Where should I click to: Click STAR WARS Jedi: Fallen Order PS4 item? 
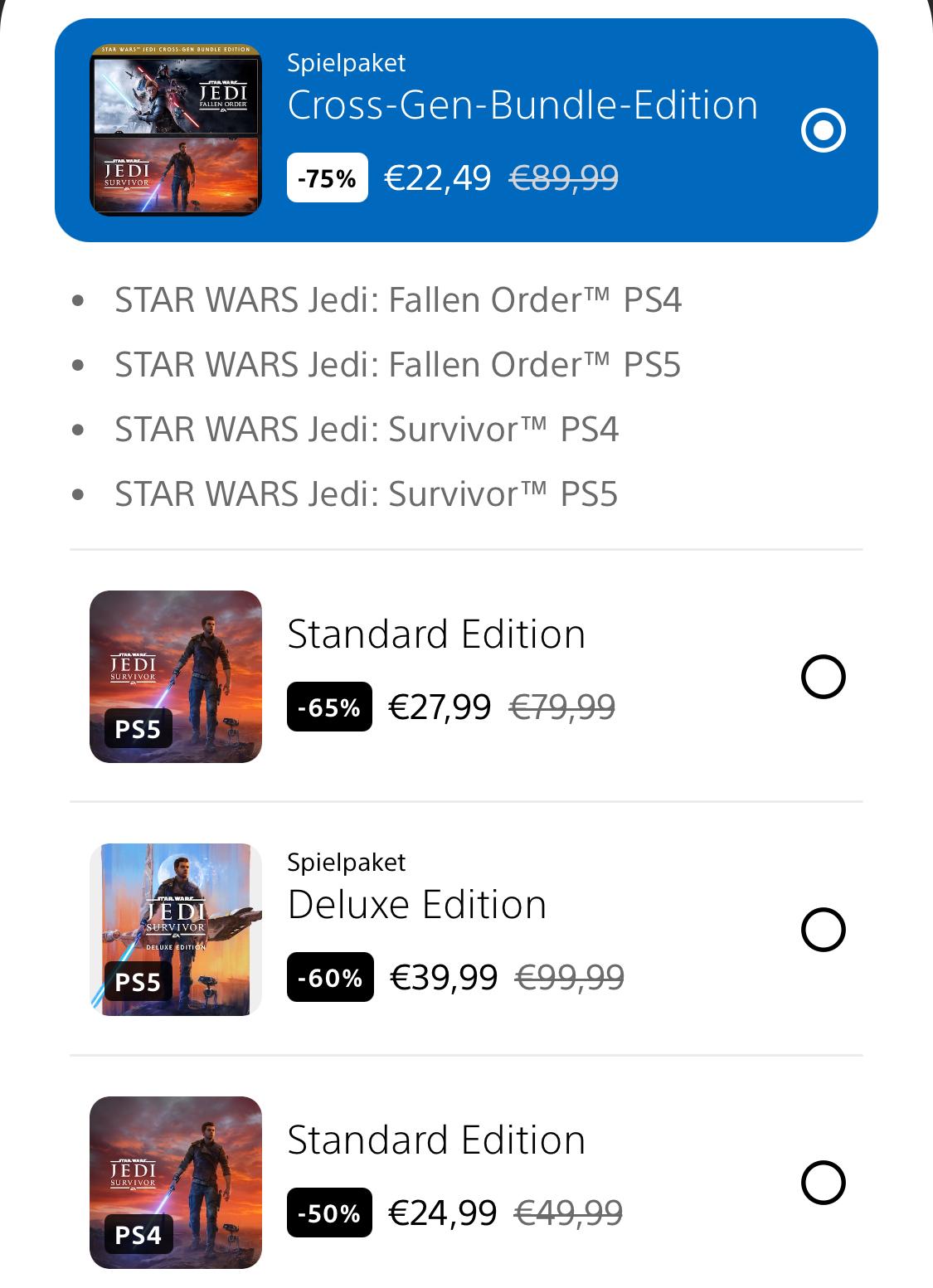click(398, 300)
